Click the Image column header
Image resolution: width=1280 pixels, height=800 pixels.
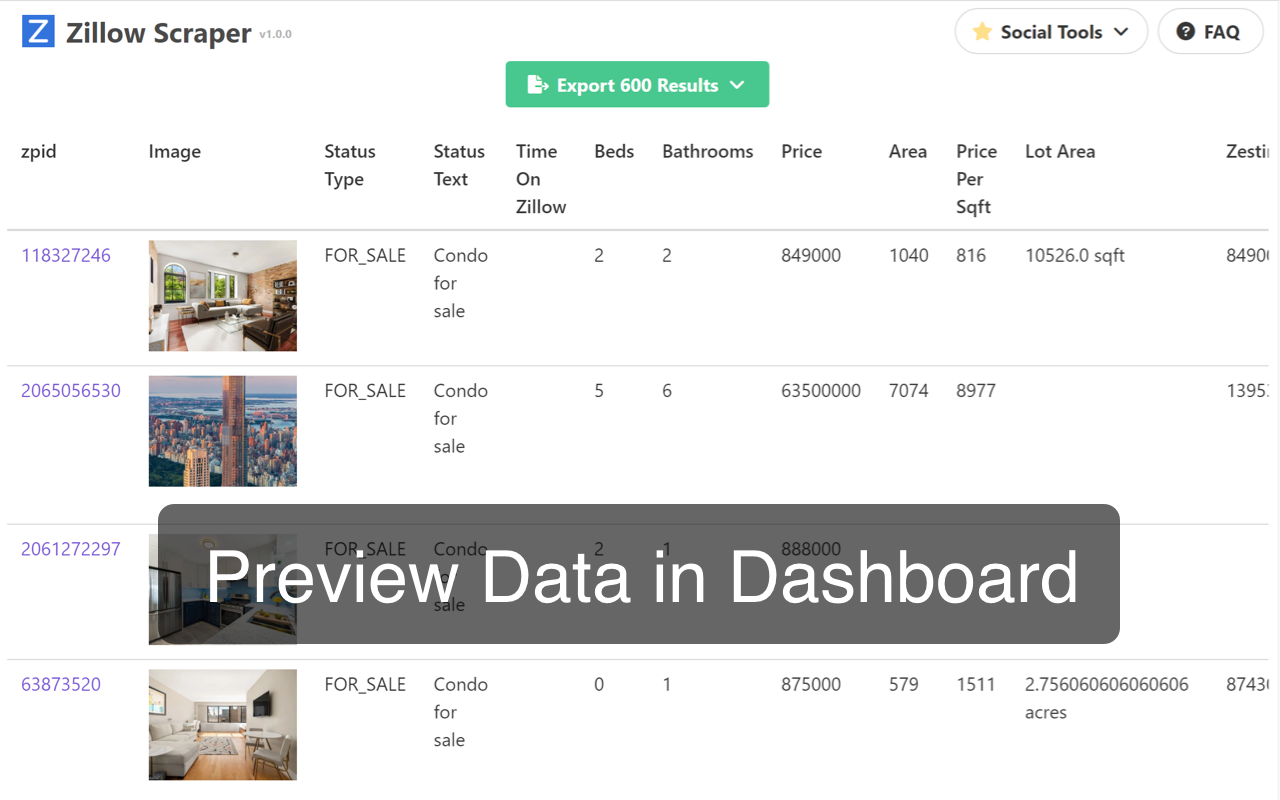(175, 151)
